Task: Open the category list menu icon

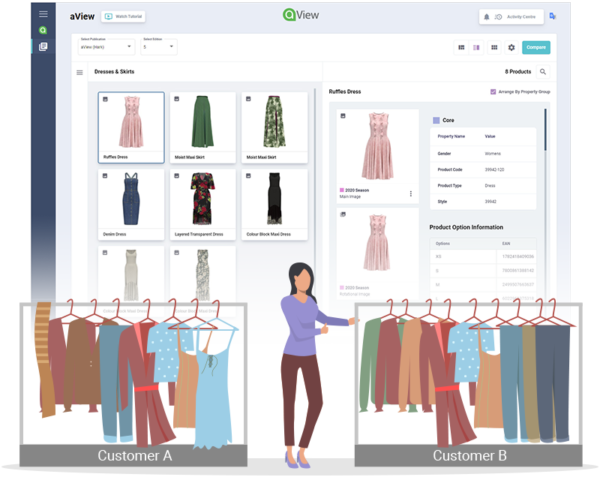Action: [x=80, y=72]
